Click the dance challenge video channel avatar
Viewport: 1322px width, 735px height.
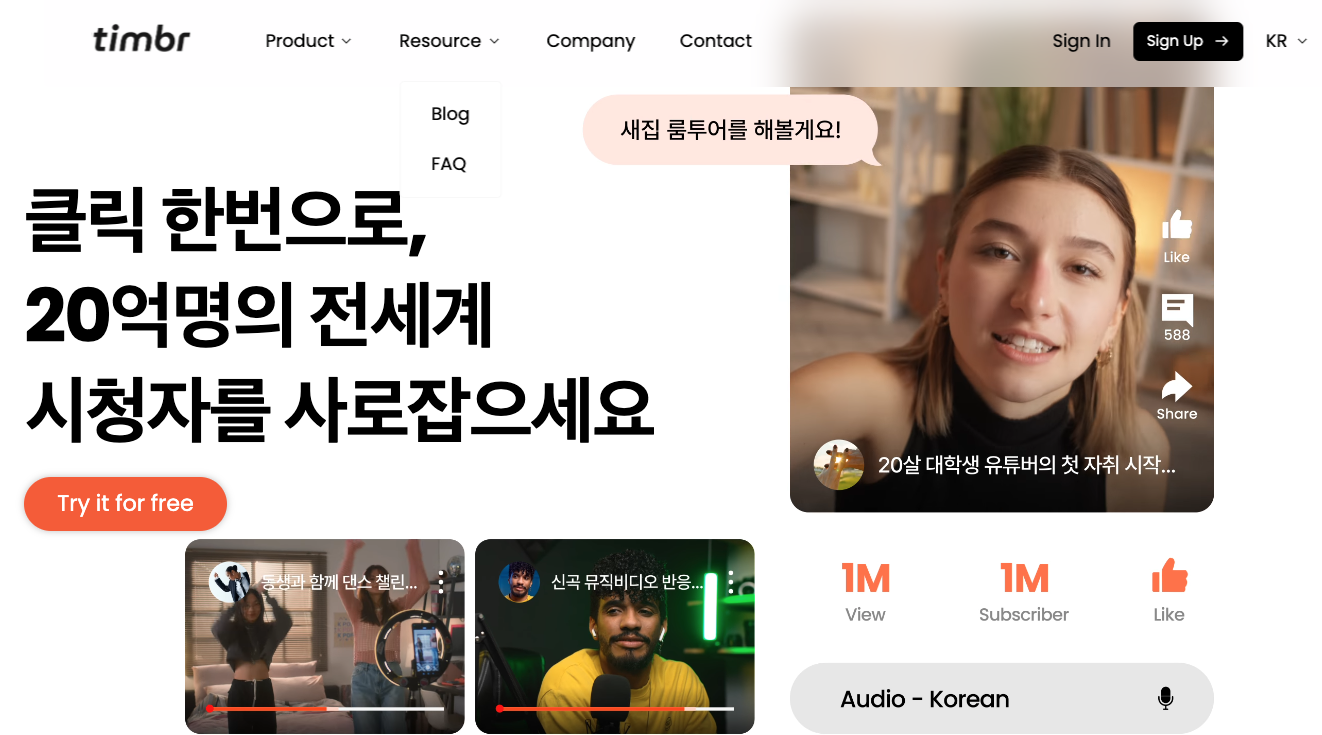click(230, 582)
